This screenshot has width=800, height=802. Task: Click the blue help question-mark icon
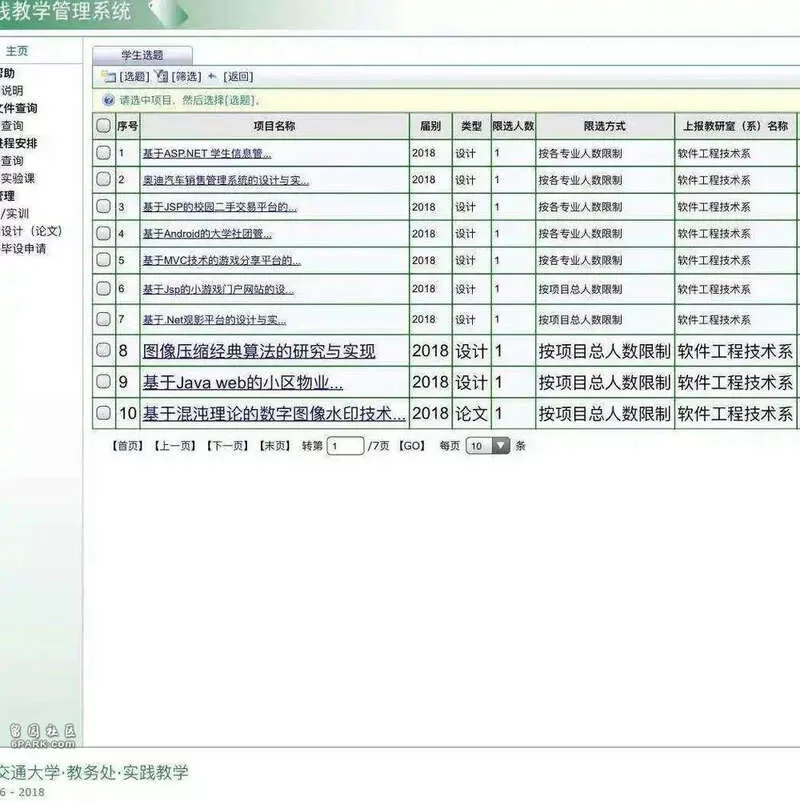[108, 100]
